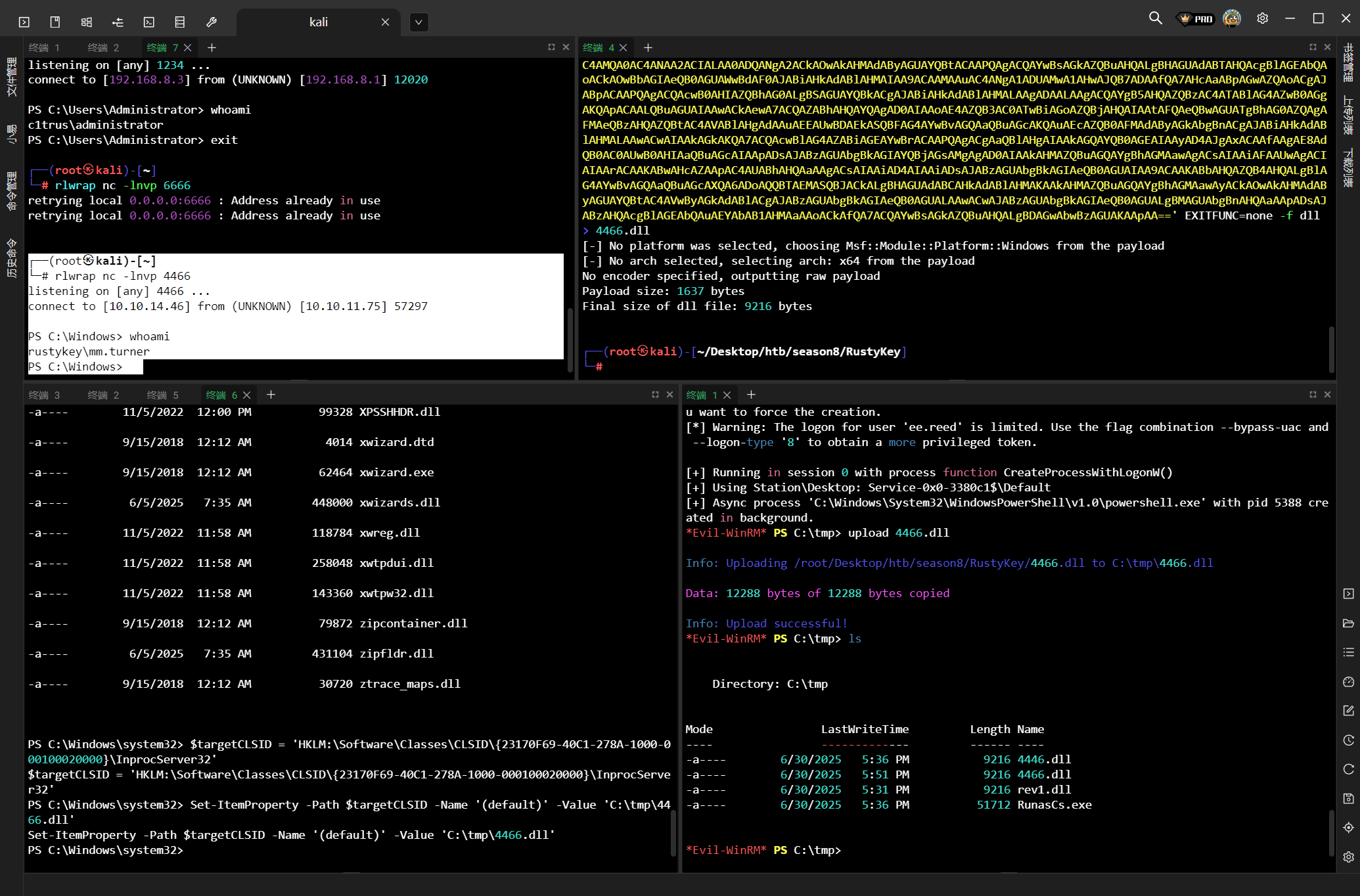The image size is (1360, 896).
Task: Click the history clock icon in right sidebar
Action: pyautogui.click(x=1348, y=740)
